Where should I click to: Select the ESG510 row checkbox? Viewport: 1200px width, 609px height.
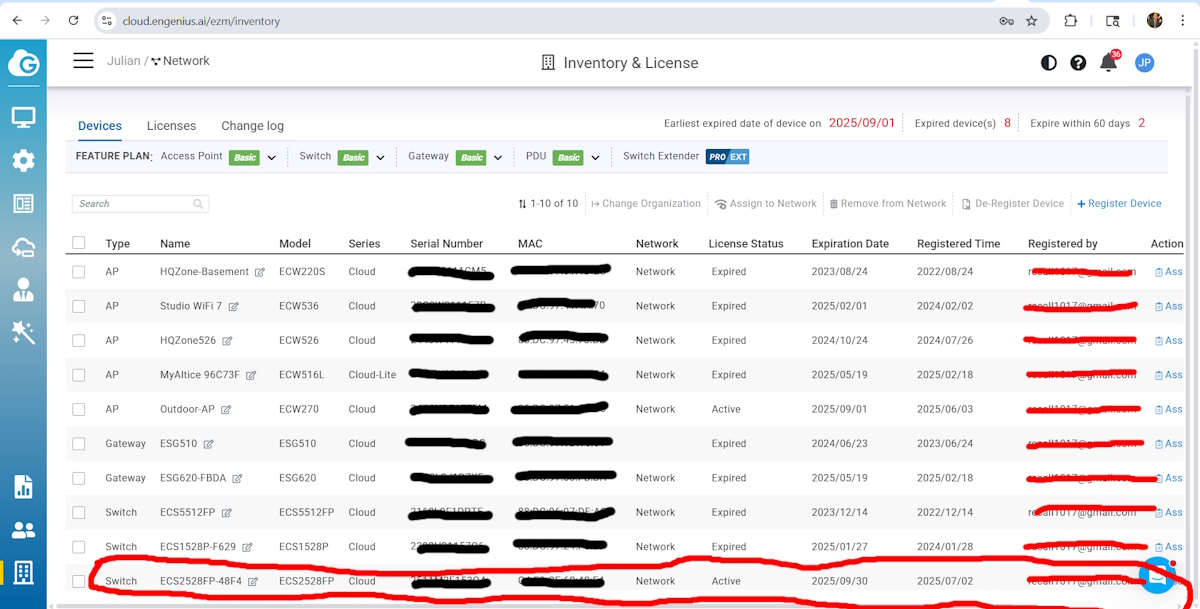[79, 443]
